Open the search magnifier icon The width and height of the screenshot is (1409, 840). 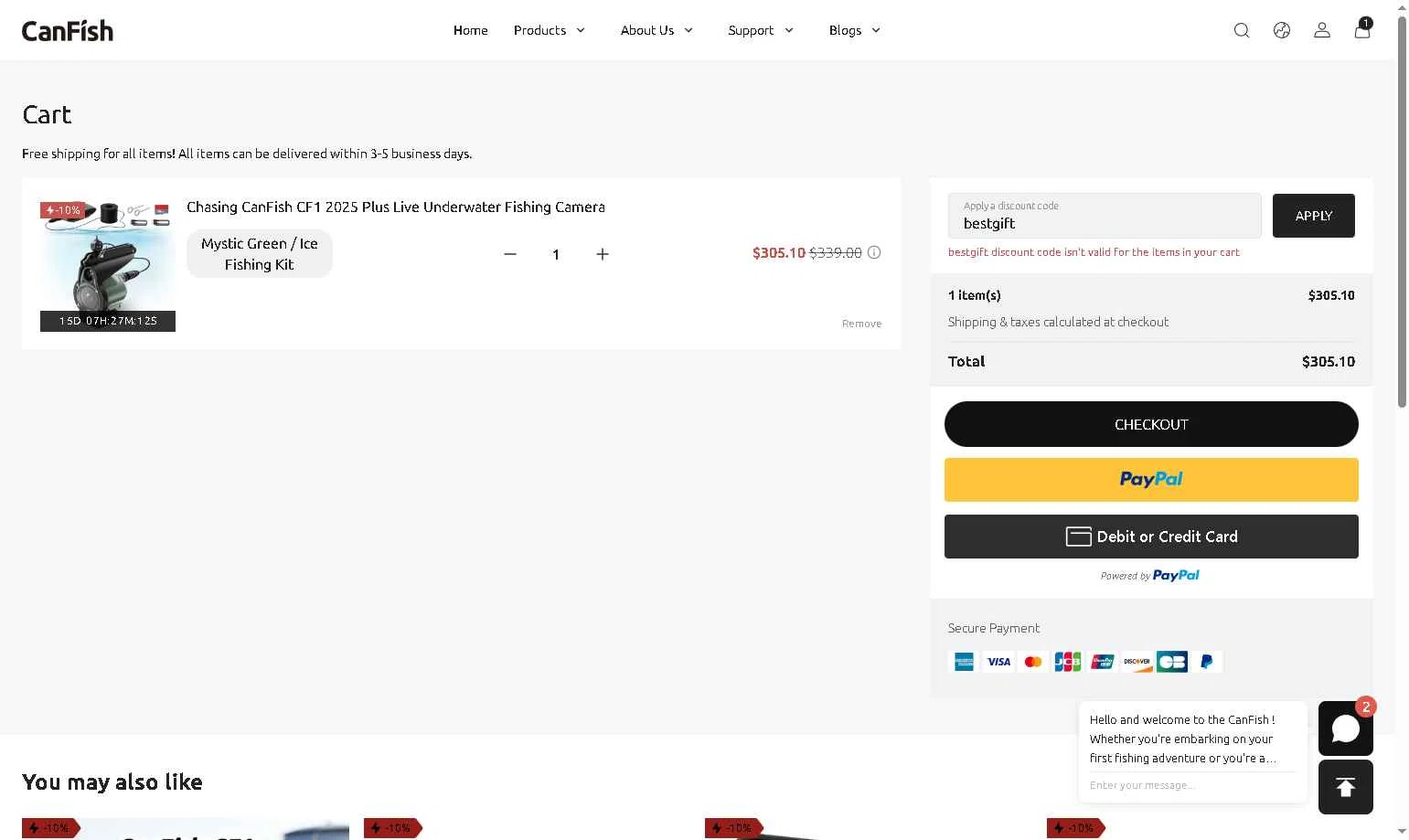(x=1242, y=30)
